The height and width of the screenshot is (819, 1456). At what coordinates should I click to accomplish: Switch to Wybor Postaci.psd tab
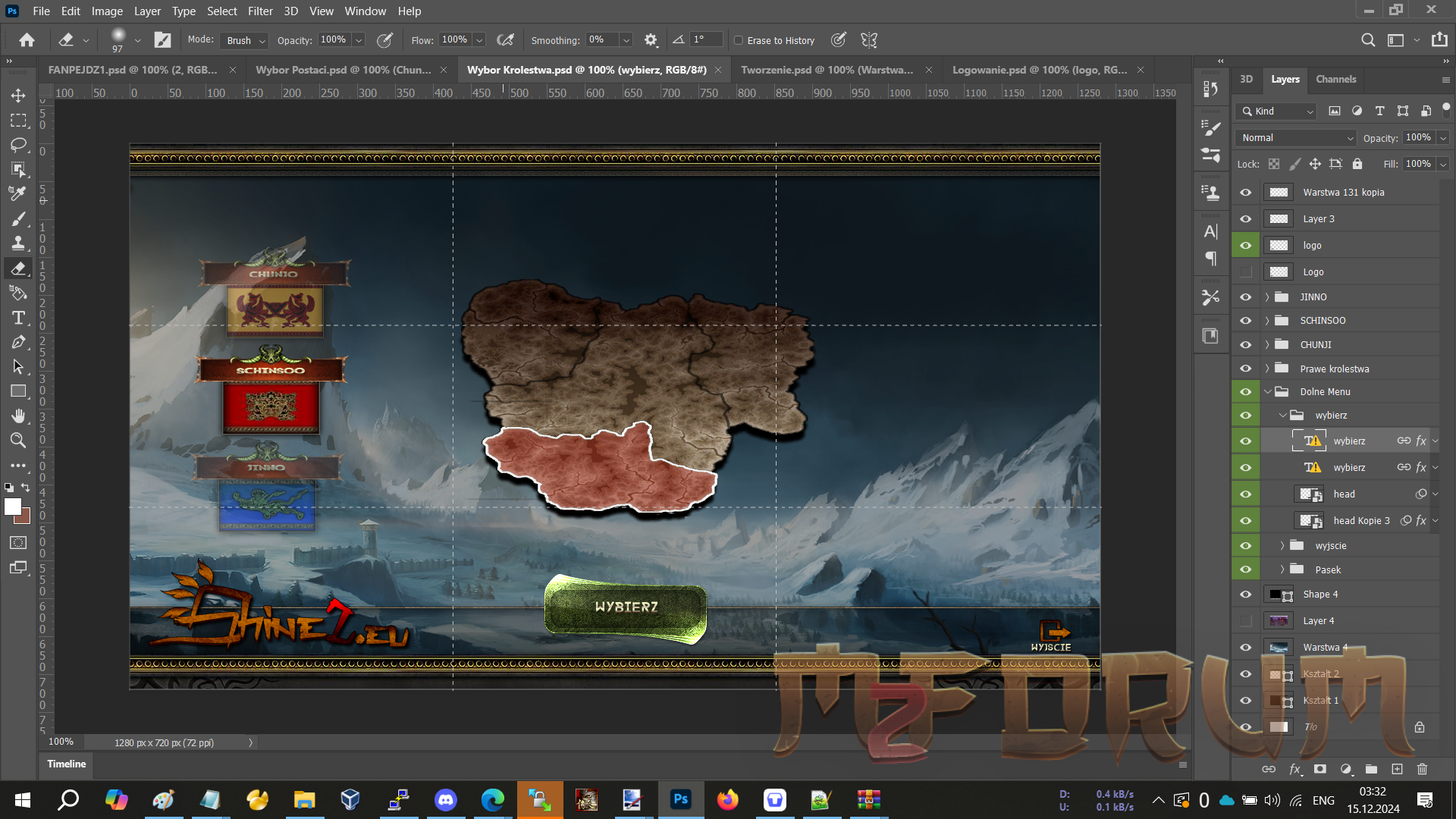click(343, 70)
